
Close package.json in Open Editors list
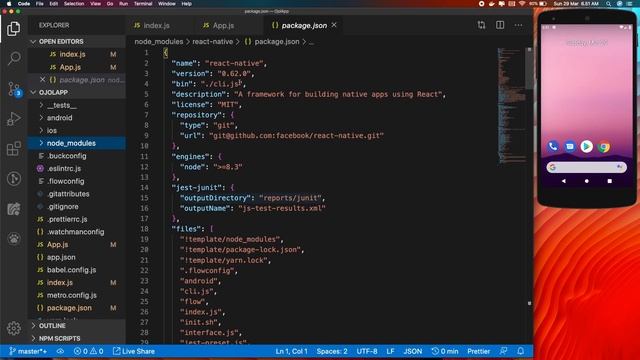[x=42, y=80]
